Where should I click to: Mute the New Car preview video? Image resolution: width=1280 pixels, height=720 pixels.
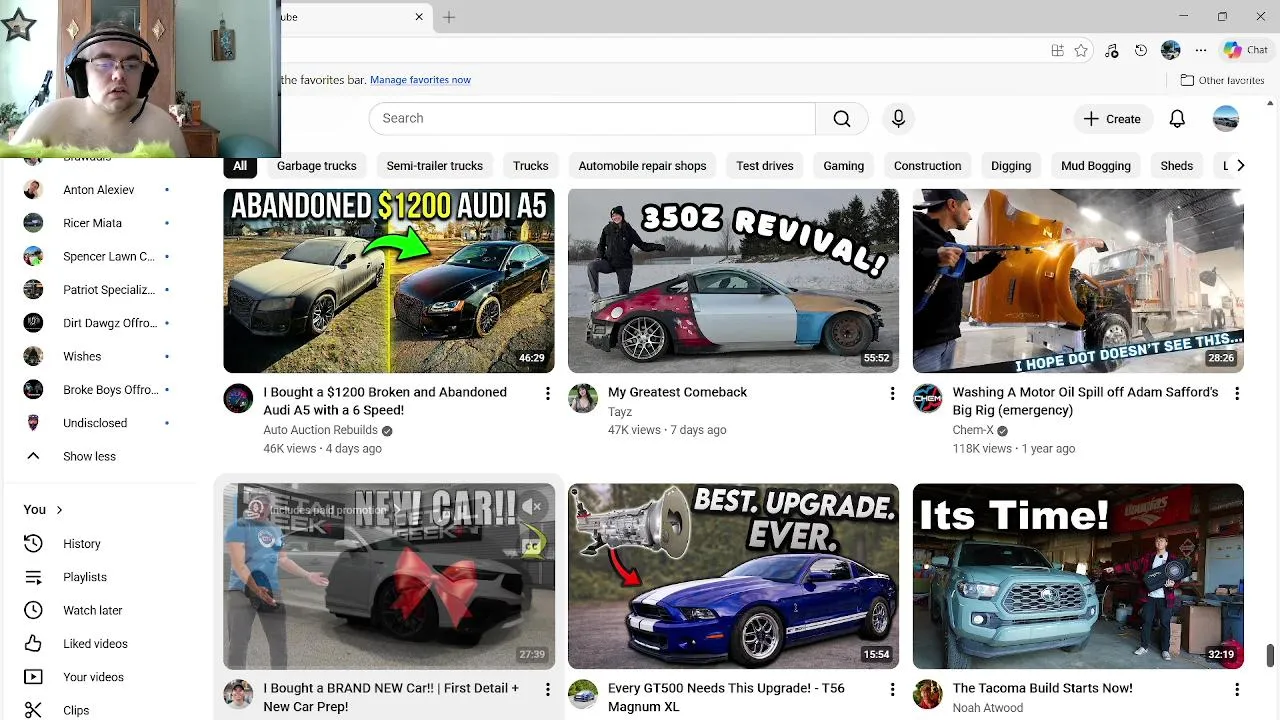532,507
